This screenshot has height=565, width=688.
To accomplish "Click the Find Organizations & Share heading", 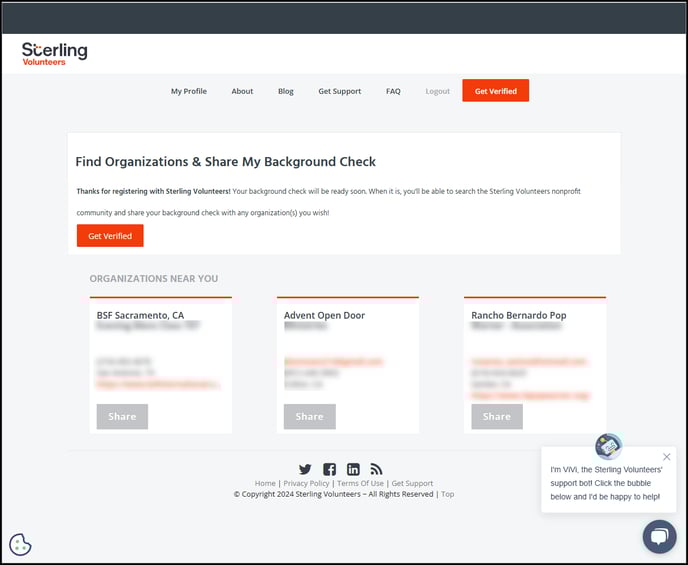I will point(226,161).
